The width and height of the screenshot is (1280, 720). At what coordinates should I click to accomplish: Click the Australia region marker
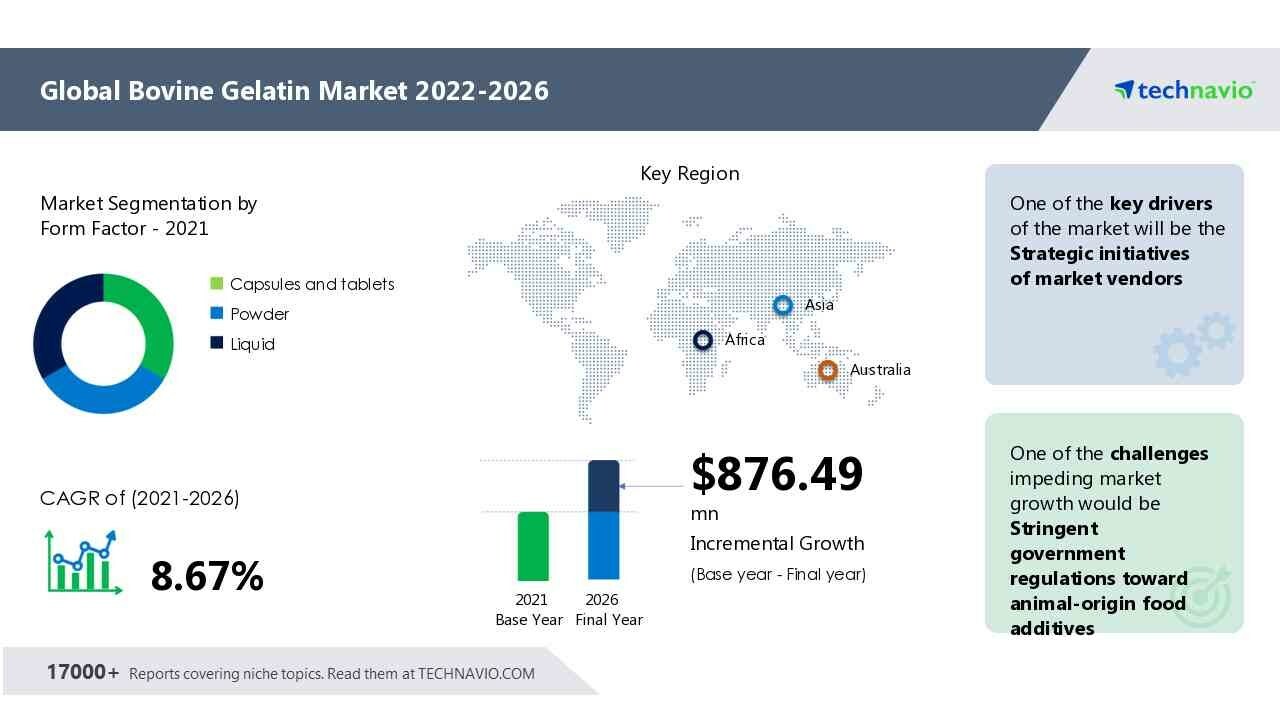click(x=827, y=370)
